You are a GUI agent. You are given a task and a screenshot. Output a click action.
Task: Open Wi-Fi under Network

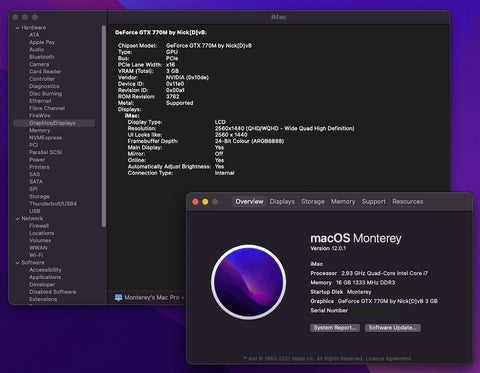pos(36,255)
